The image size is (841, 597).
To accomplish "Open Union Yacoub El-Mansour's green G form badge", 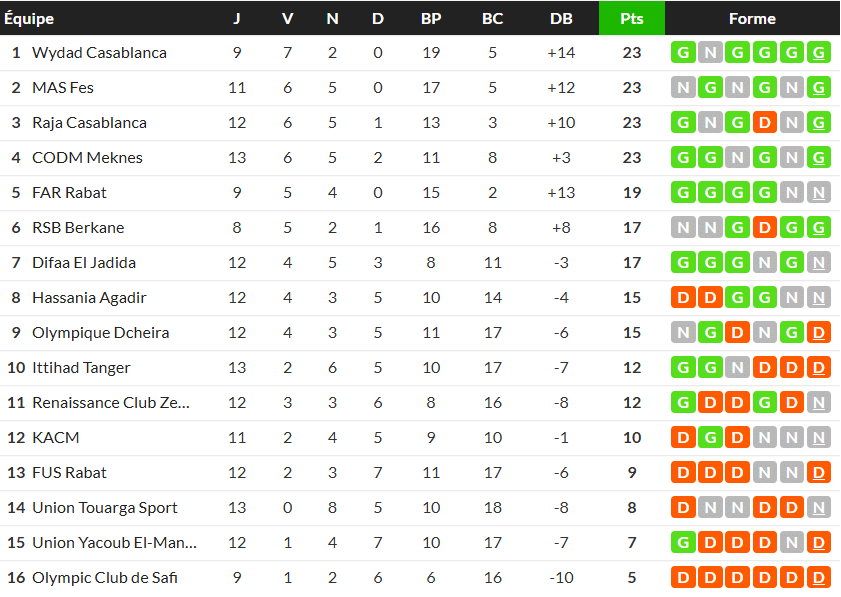I will [x=684, y=543].
